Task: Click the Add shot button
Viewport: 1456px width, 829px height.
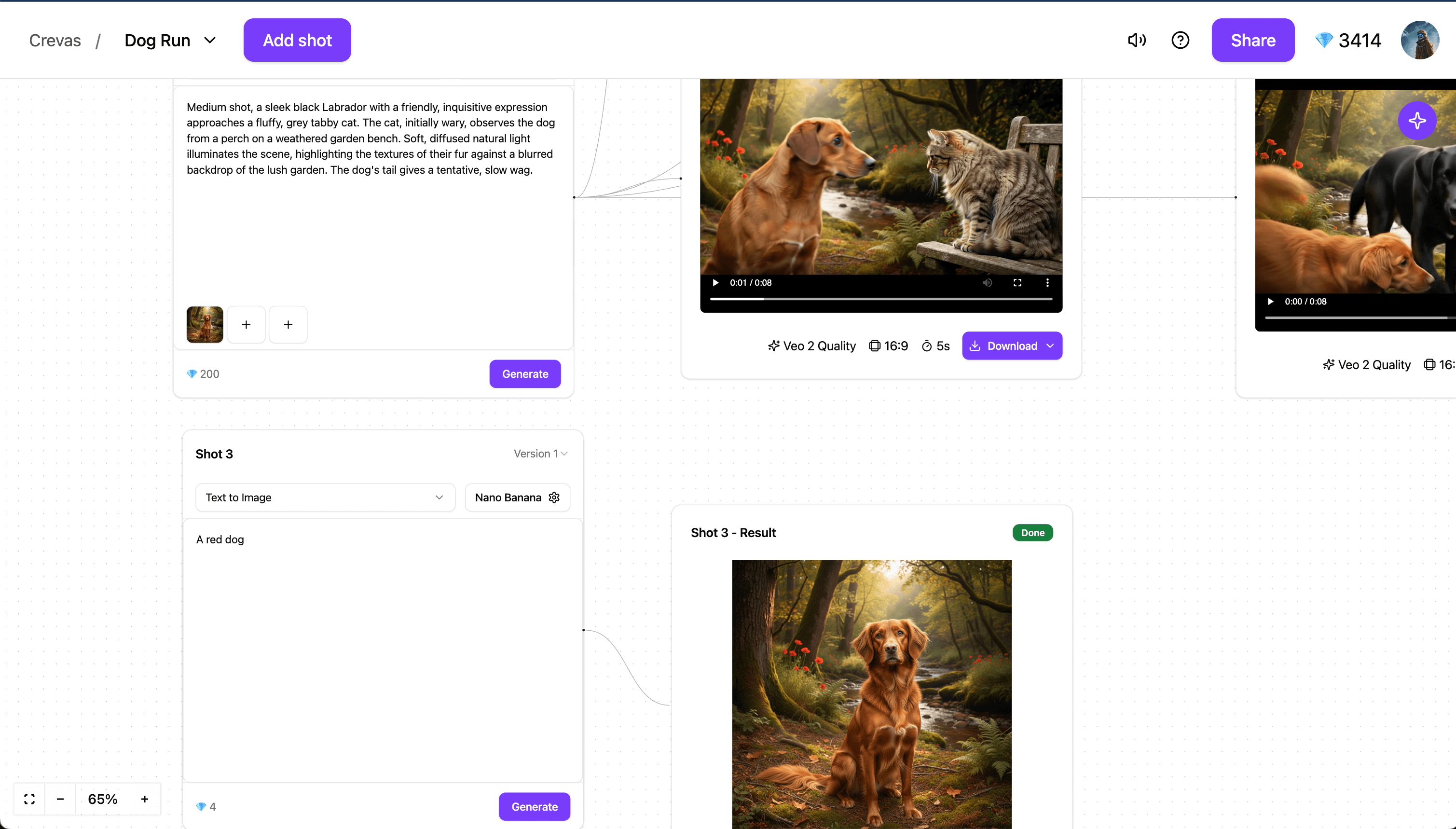Action: (297, 40)
